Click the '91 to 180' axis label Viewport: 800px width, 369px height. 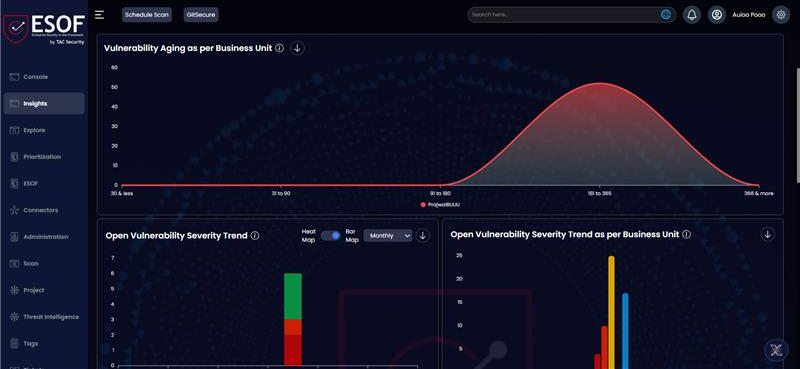(440, 193)
